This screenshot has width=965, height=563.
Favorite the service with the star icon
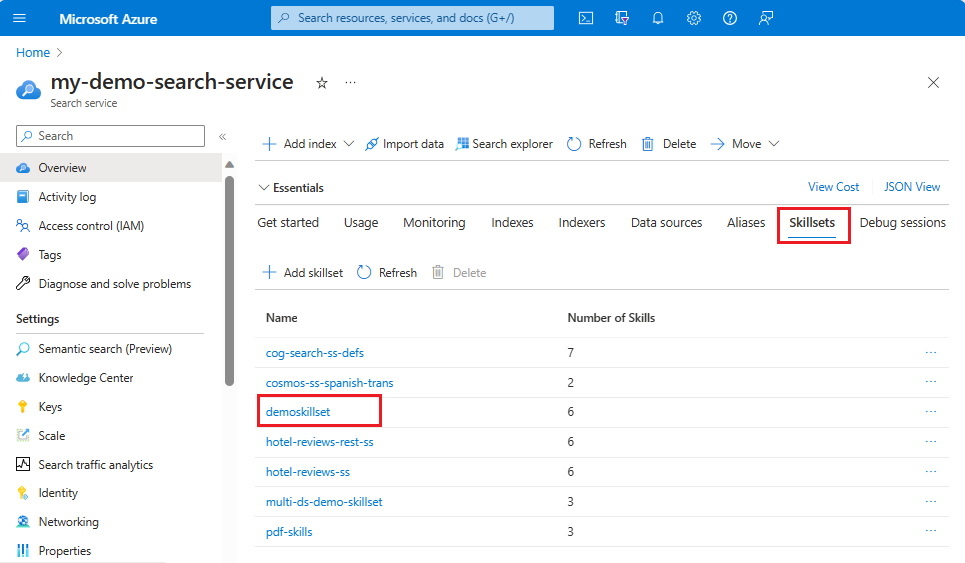(x=322, y=83)
